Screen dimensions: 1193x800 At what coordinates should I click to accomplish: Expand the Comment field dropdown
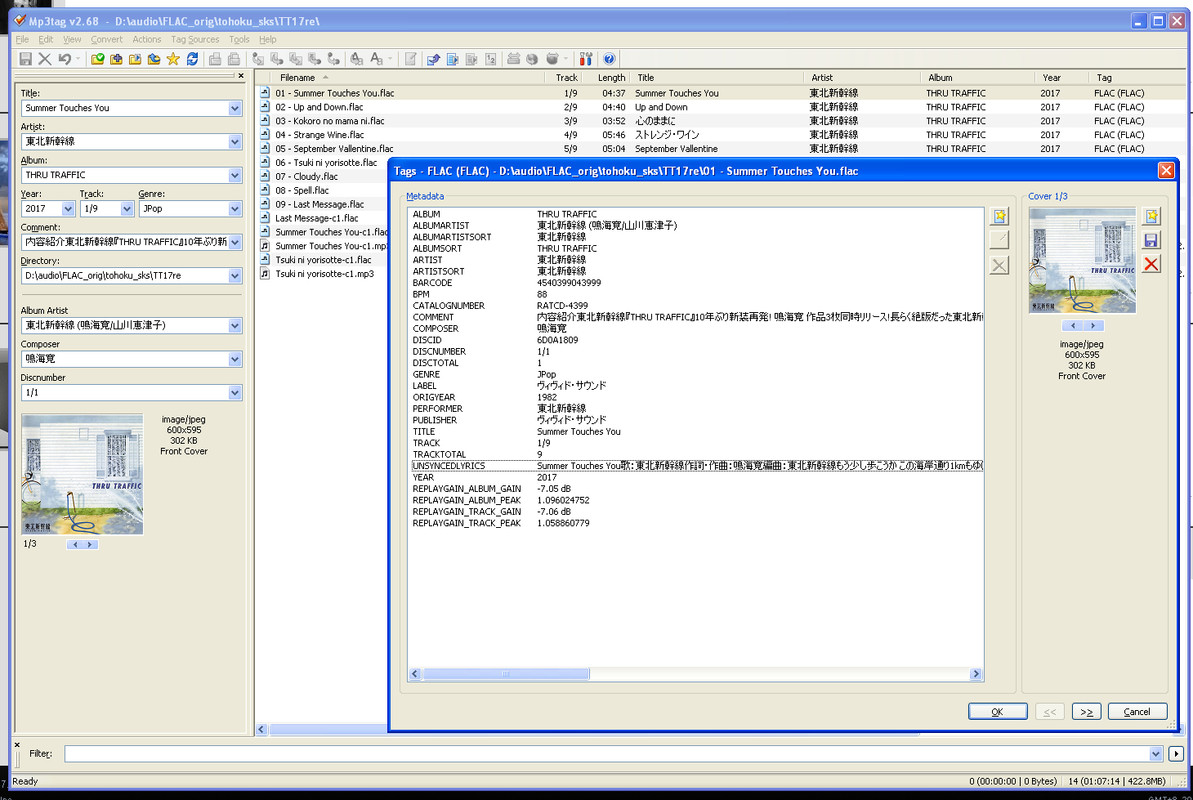point(234,242)
